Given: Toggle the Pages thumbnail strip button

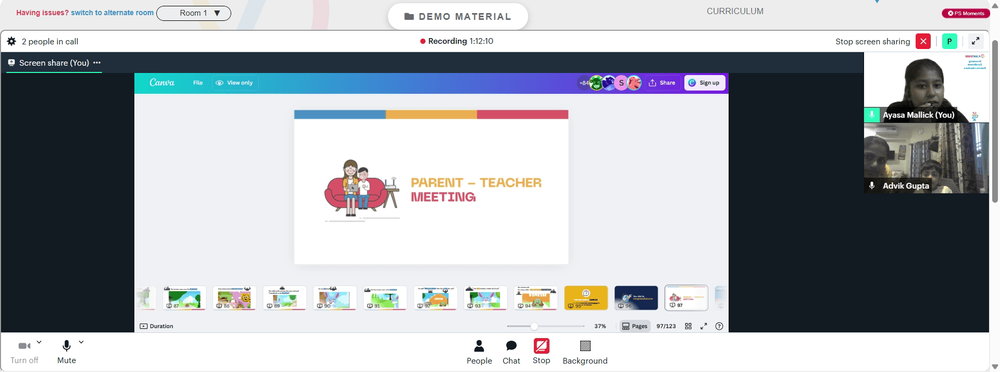Looking at the screenshot, I should (x=635, y=326).
